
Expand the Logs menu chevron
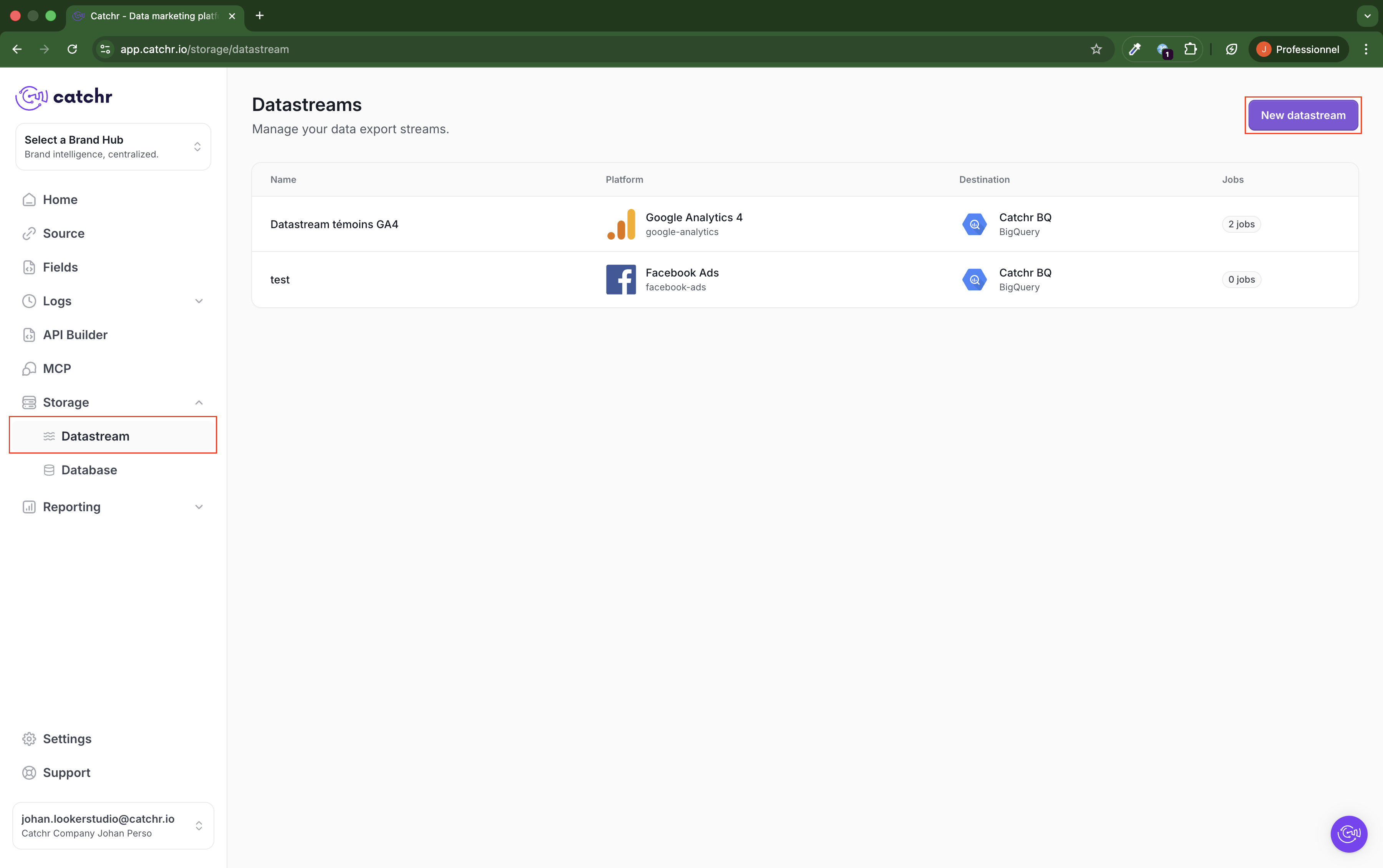[199, 301]
